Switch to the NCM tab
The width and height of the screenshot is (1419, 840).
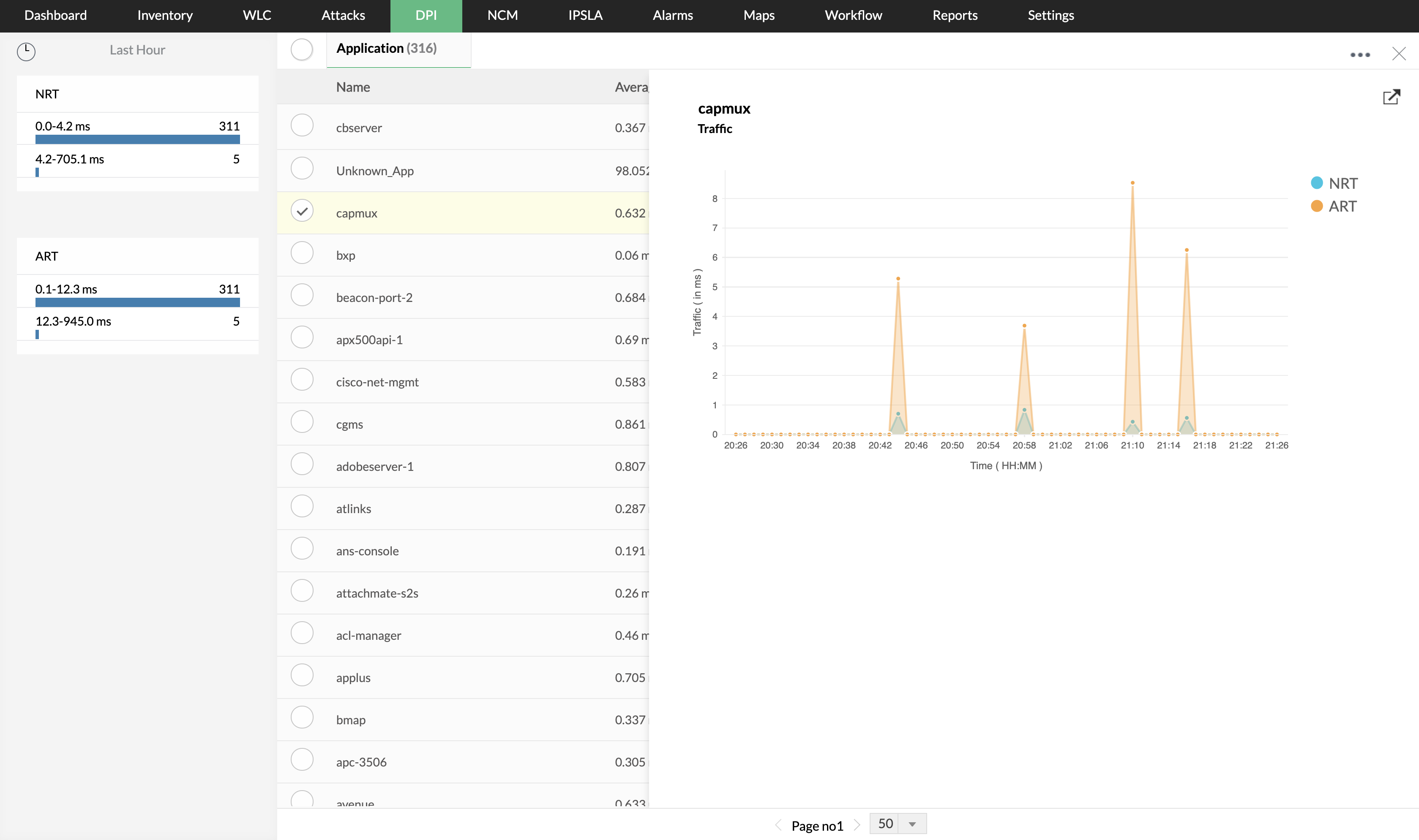point(502,15)
